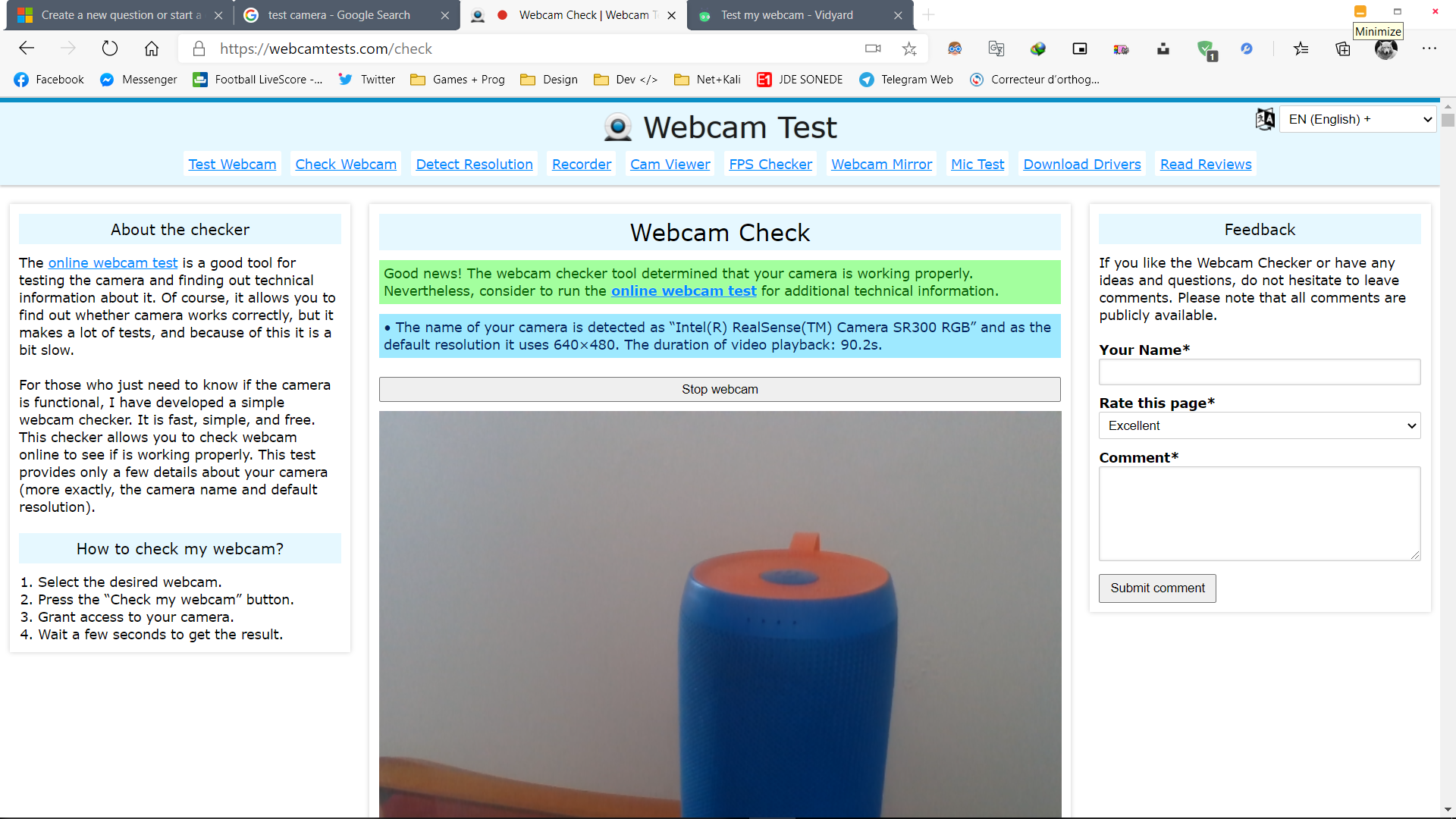Expand the Net+Kali bookmark folder
The width and height of the screenshot is (1456, 819).
(x=708, y=80)
